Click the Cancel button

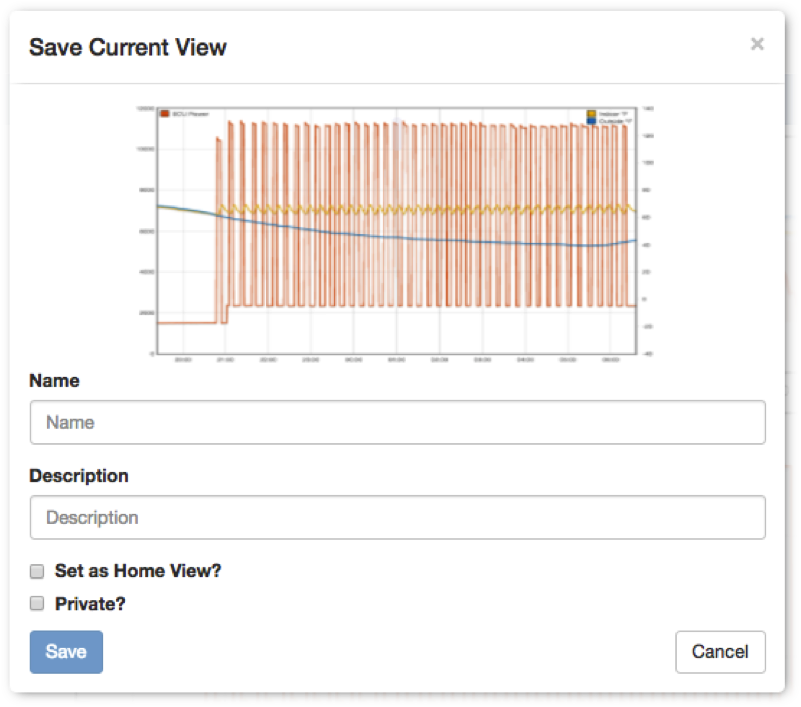(720, 652)
